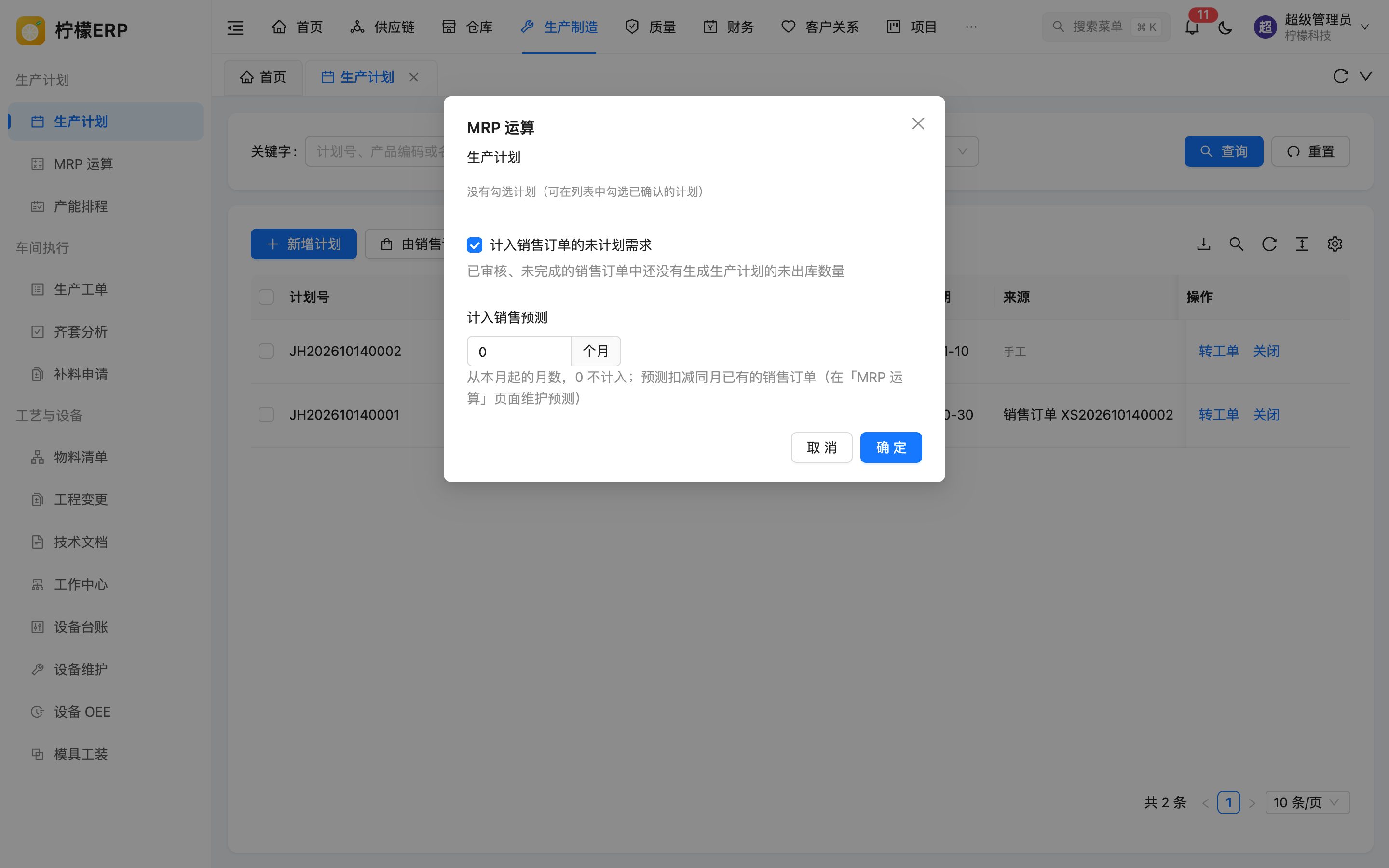Click the row density height icon
Viewport: 1389px width, 868px height.
[x=1302, y=244]
